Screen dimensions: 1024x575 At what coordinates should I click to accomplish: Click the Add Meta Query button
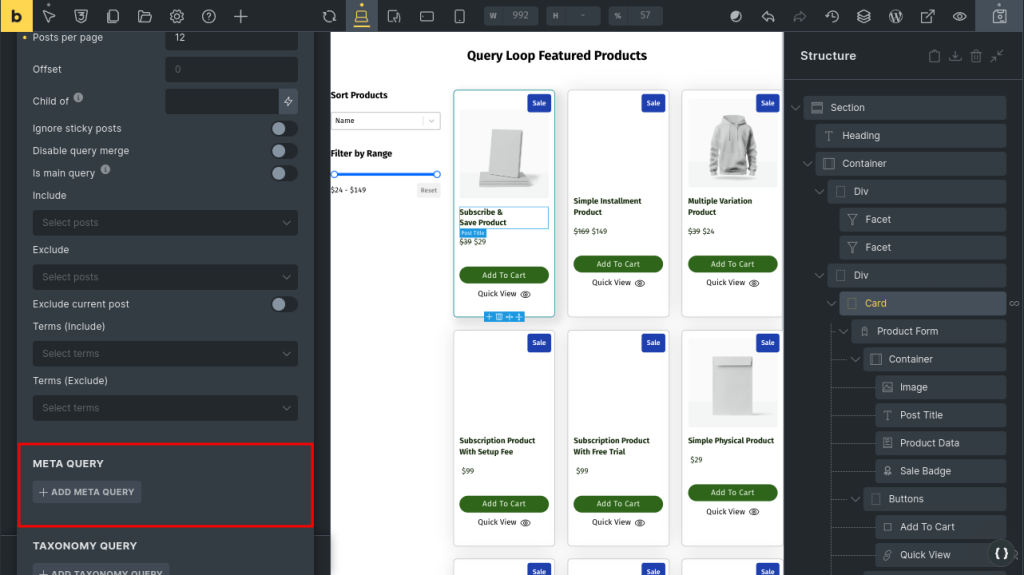(87, 492)
